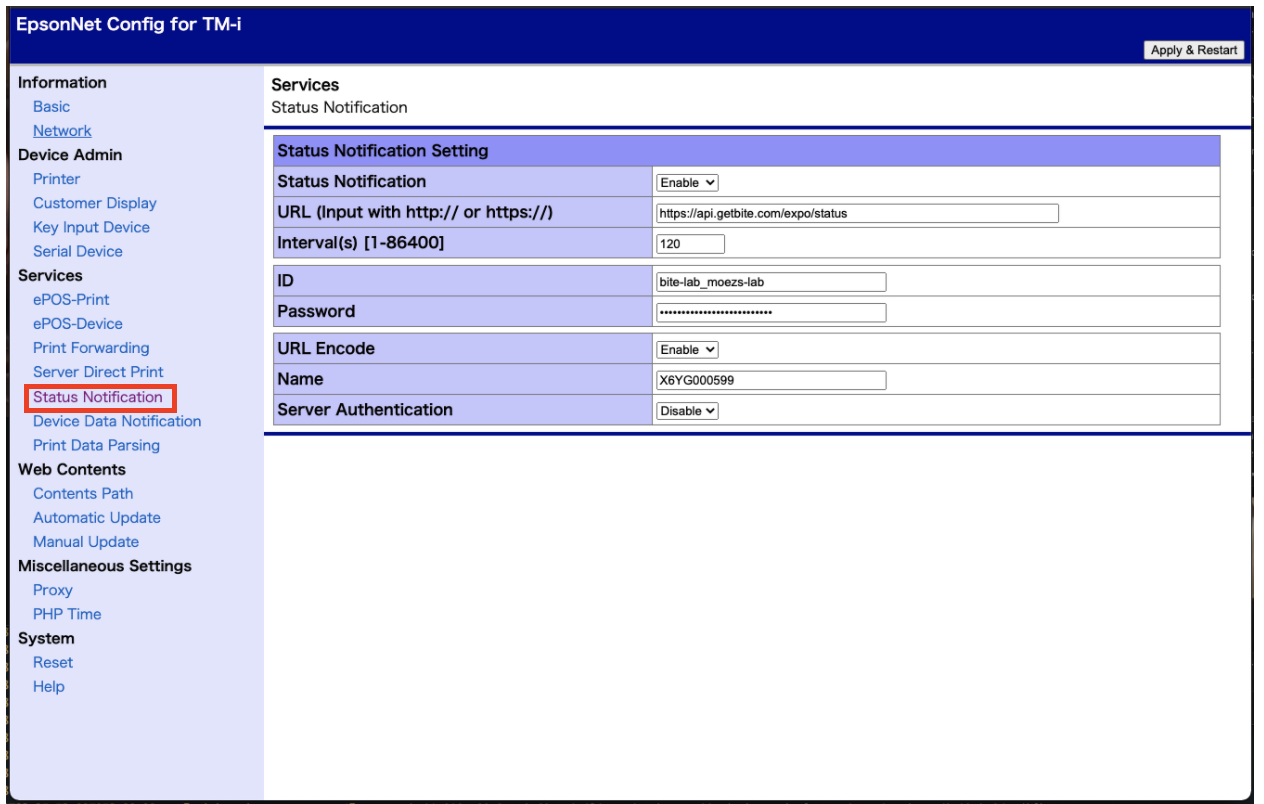Click the 'URL Encode' label
Screen dimensions: 1264x804
tap(326, 349)
